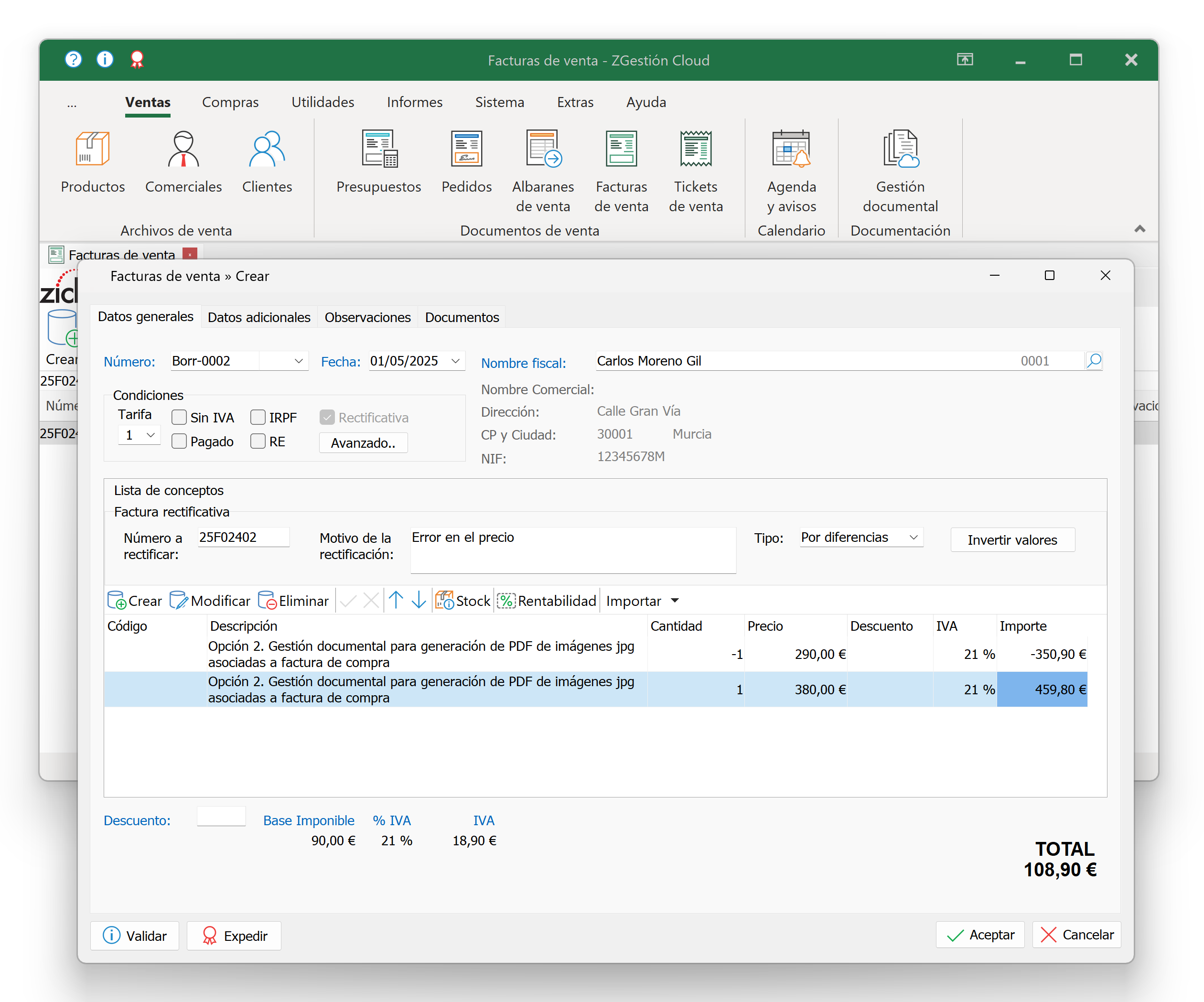Mark invoice as Pagado
This screenshot has height=1002, width=1204.
point(179,441)
